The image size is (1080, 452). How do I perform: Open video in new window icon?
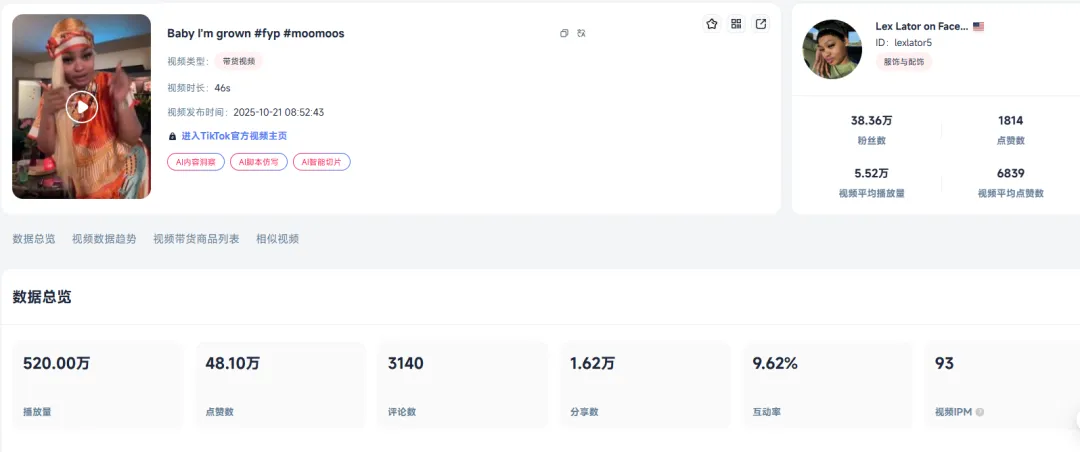click(x=761, y=24)
